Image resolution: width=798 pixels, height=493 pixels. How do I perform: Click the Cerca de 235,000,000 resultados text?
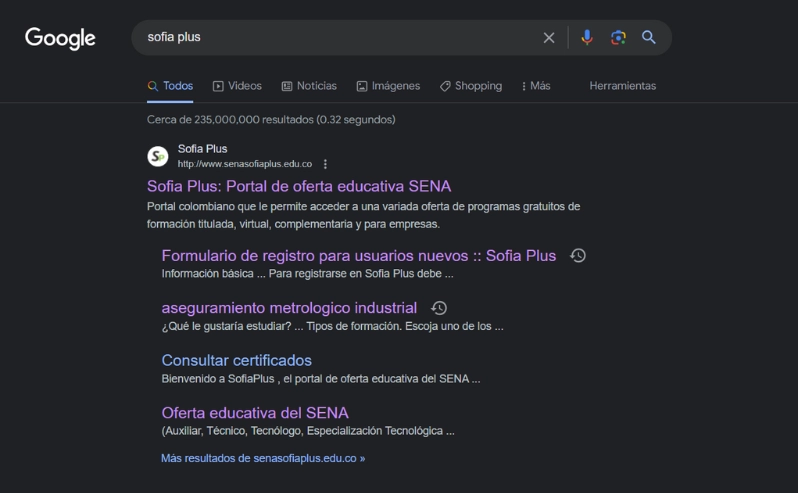[271, 120]
